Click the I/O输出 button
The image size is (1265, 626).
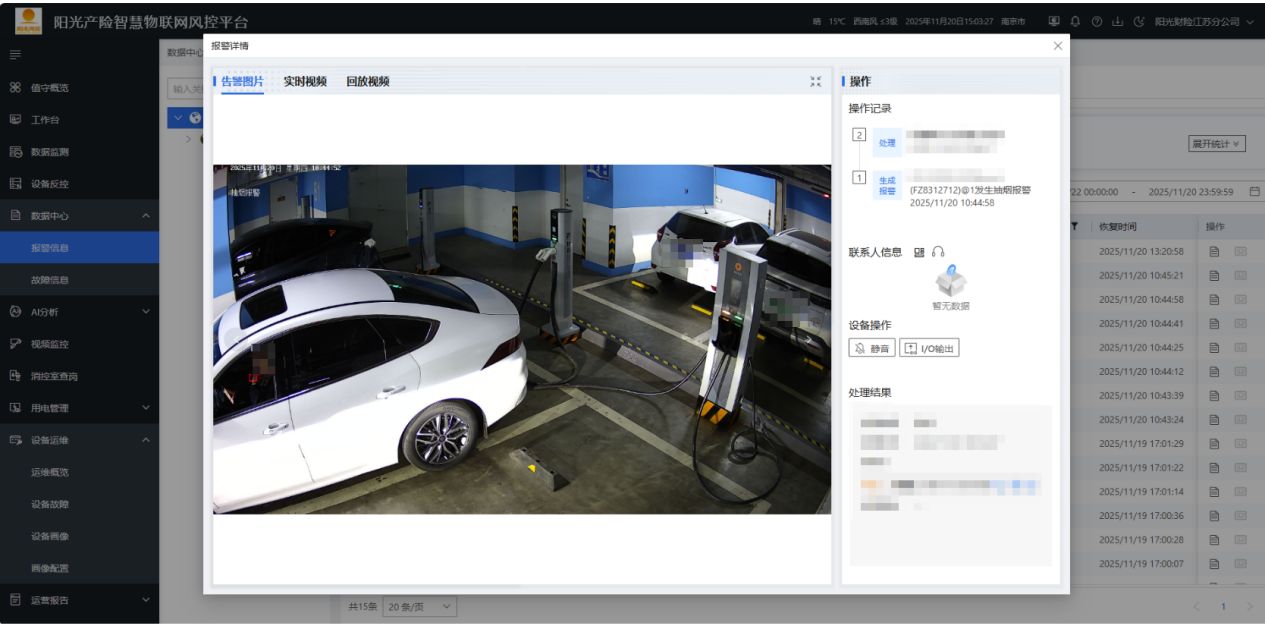click(929, 348)
